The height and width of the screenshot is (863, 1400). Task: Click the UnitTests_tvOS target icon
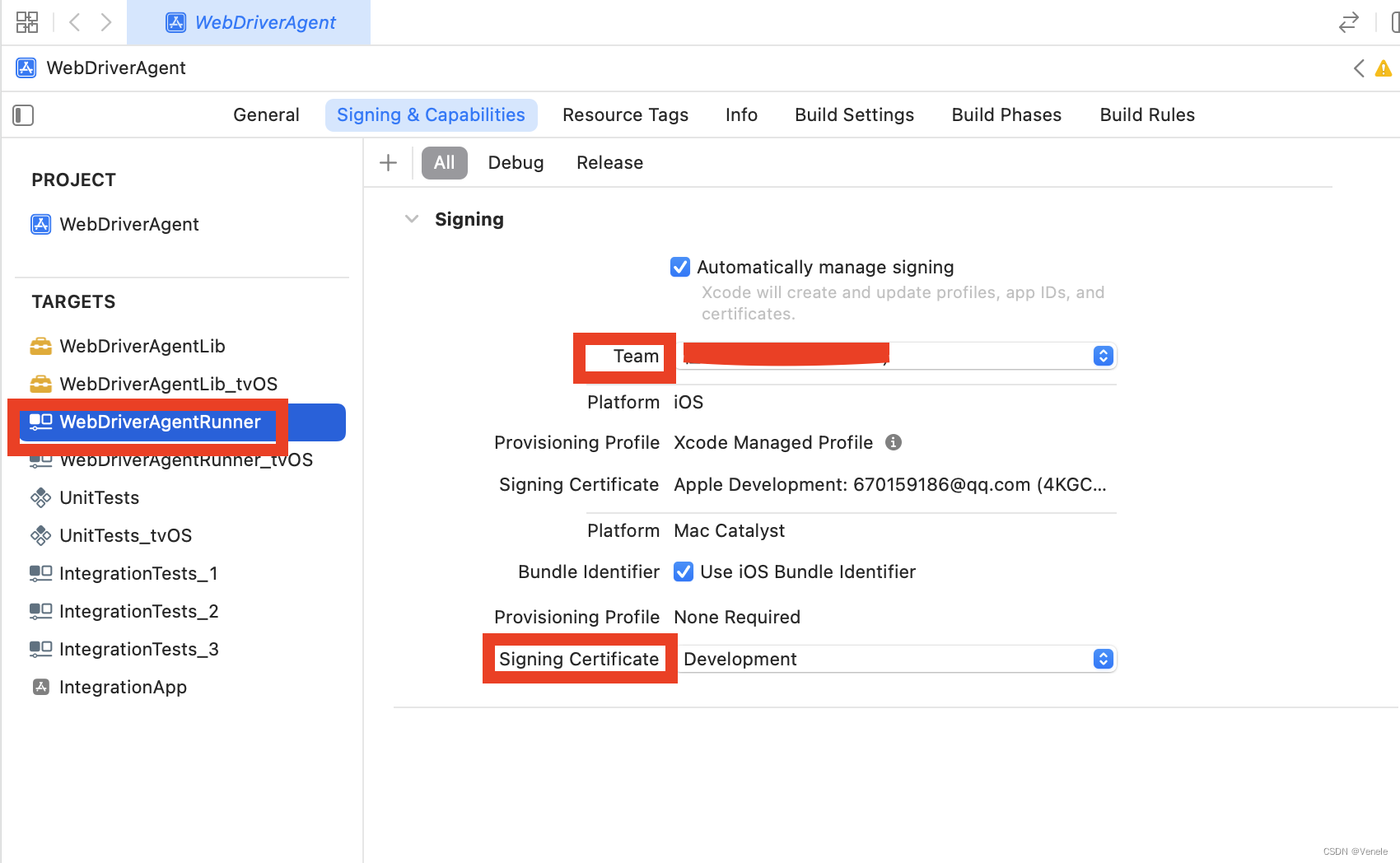click(40, 535)
